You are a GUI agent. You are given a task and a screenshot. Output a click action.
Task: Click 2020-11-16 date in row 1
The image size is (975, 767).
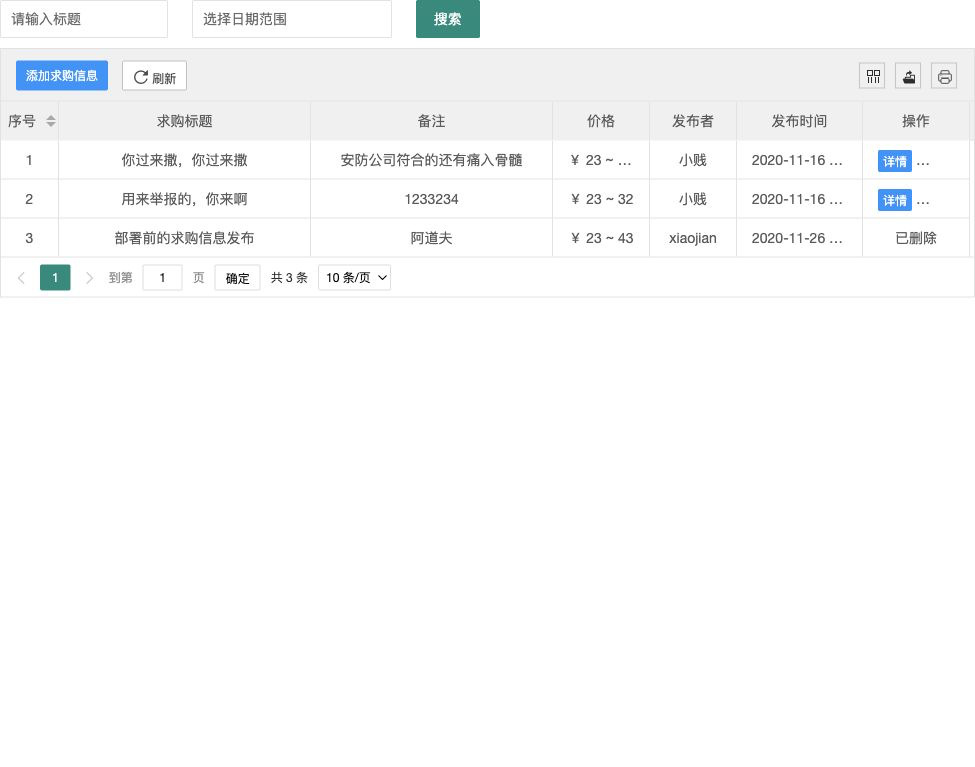click(x=799, y=160)
